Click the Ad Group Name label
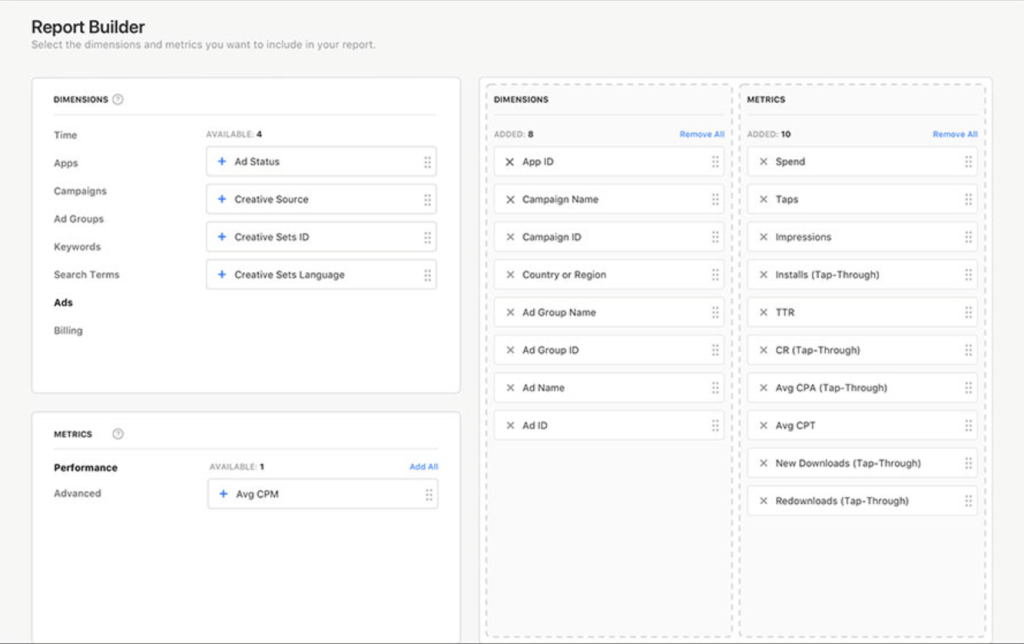 pos(559,312)
